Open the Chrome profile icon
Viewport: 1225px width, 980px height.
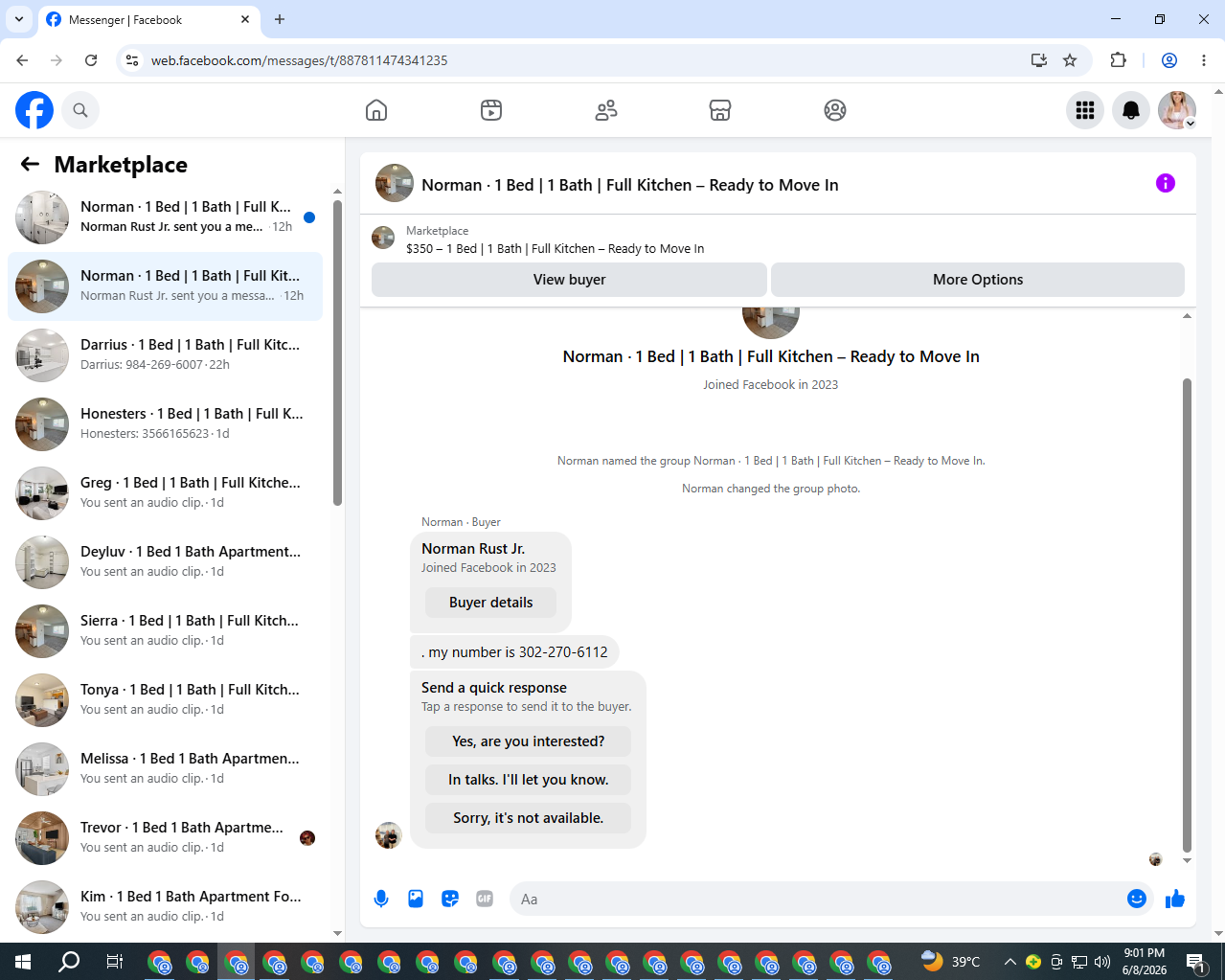(1169, 60)
